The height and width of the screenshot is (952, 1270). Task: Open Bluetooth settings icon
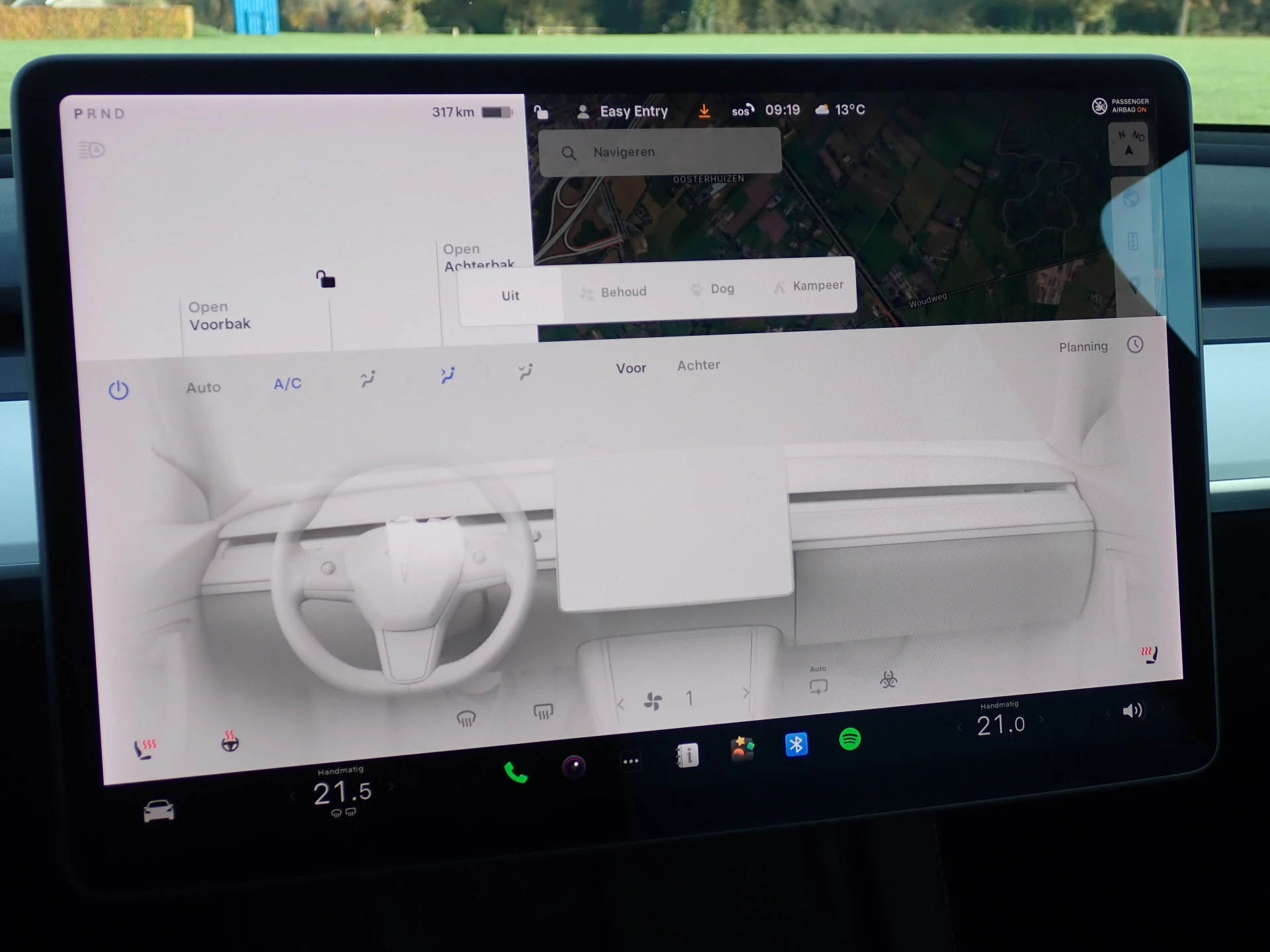(x=796, y=744)
